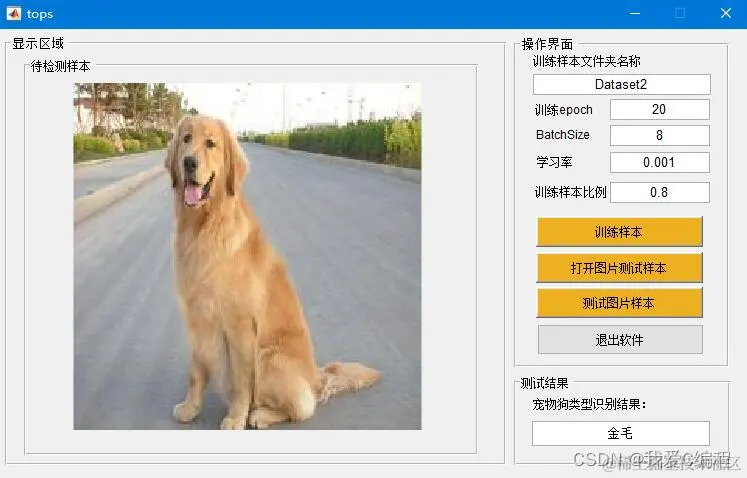Click the MATLAB icon in the title bar
747x478 pixels.
coord(13,13)
